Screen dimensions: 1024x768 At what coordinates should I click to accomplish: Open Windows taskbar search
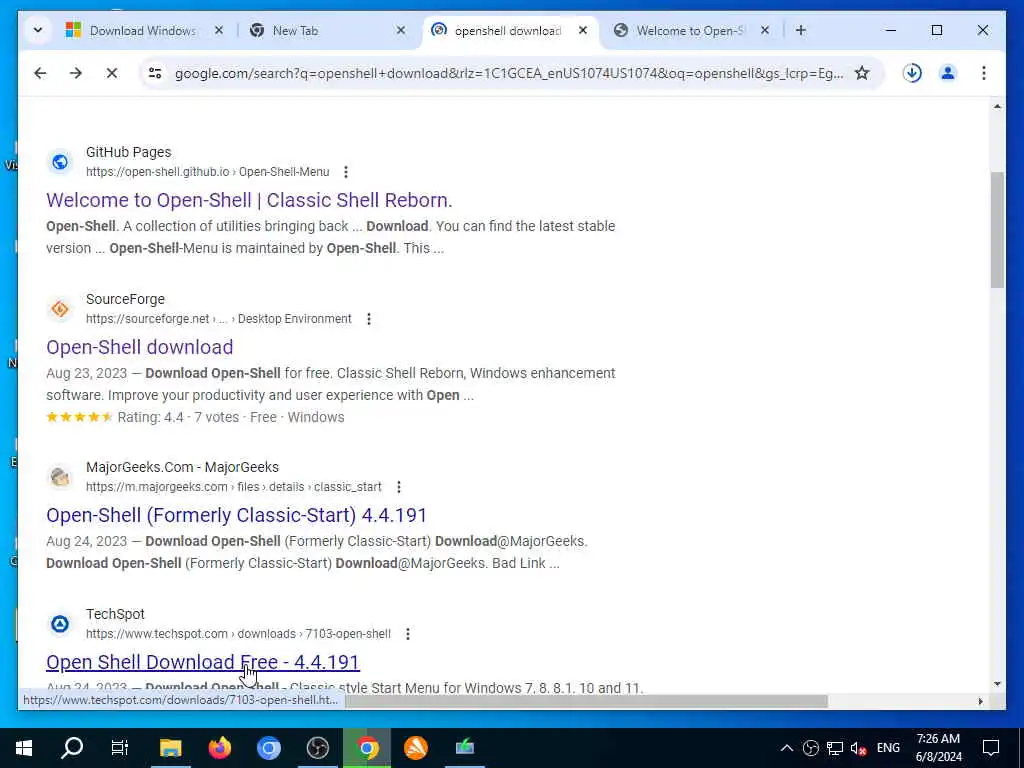tap(72, 748)
